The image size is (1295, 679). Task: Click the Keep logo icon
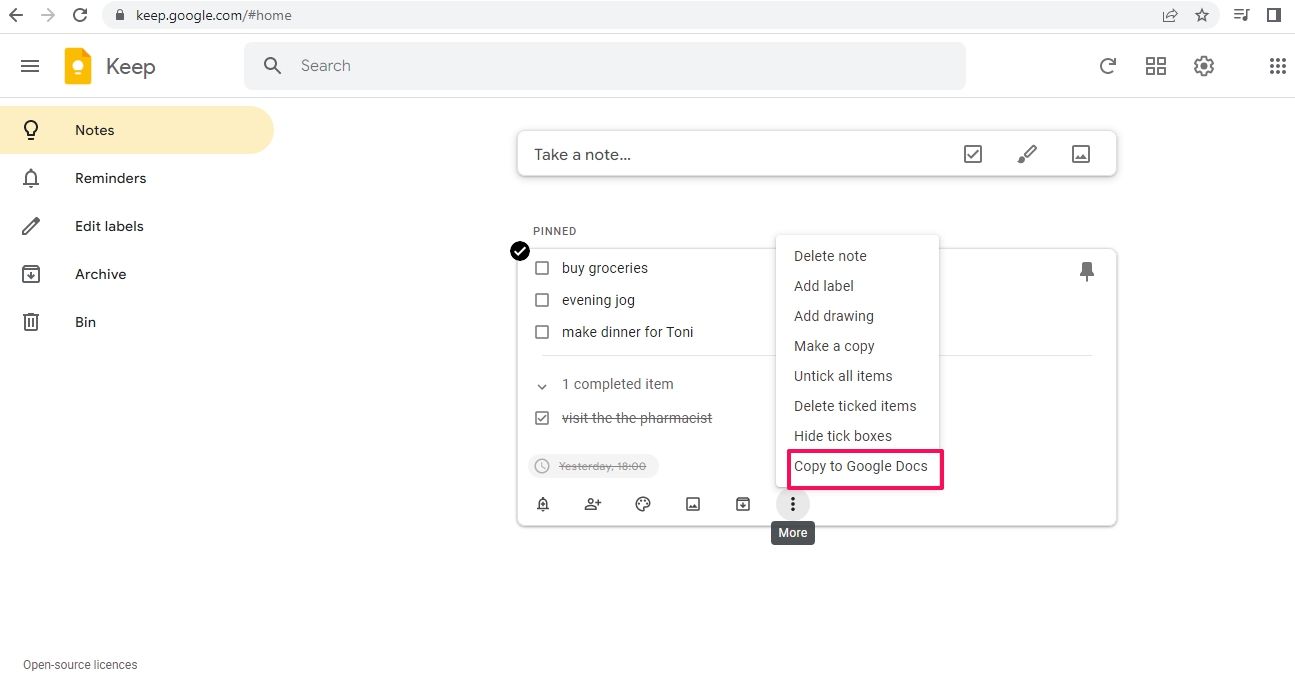[78, 66]
